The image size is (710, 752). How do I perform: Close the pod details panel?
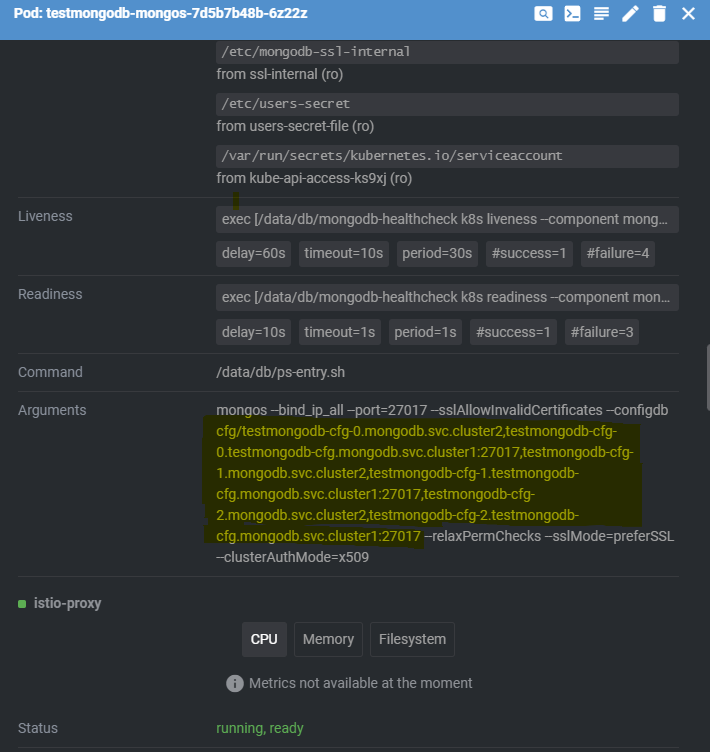point(688,13)
